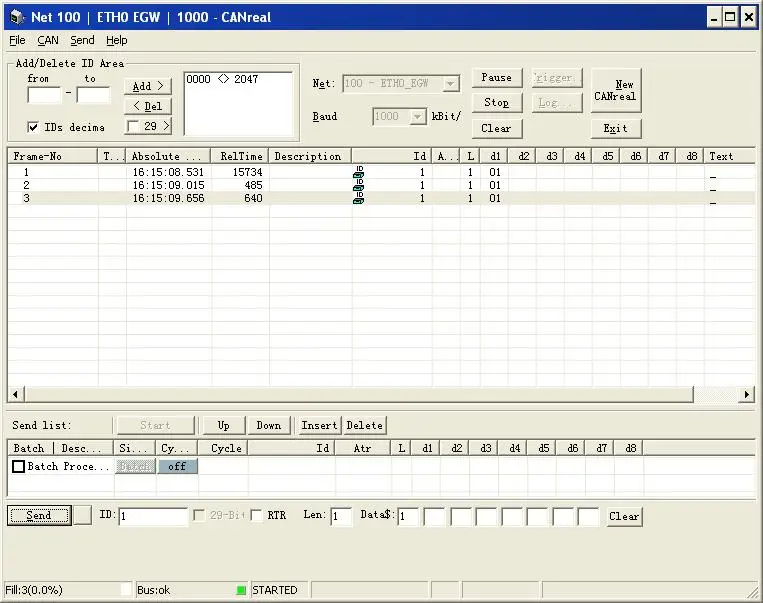
Task: Open the Net dropdown list
Action: (x=451, y=84)
